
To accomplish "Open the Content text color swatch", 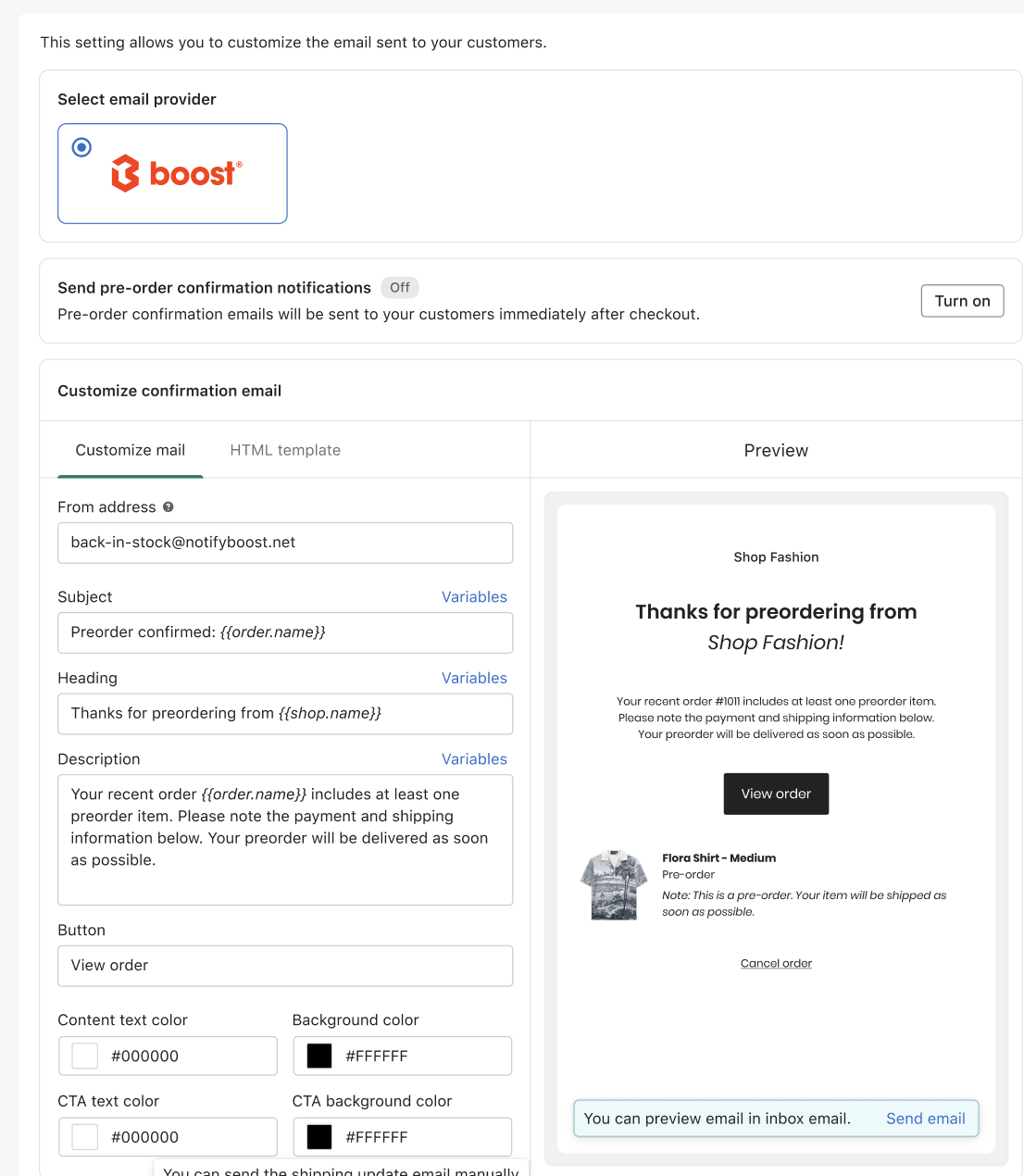I will click(x=83, y=1056).
